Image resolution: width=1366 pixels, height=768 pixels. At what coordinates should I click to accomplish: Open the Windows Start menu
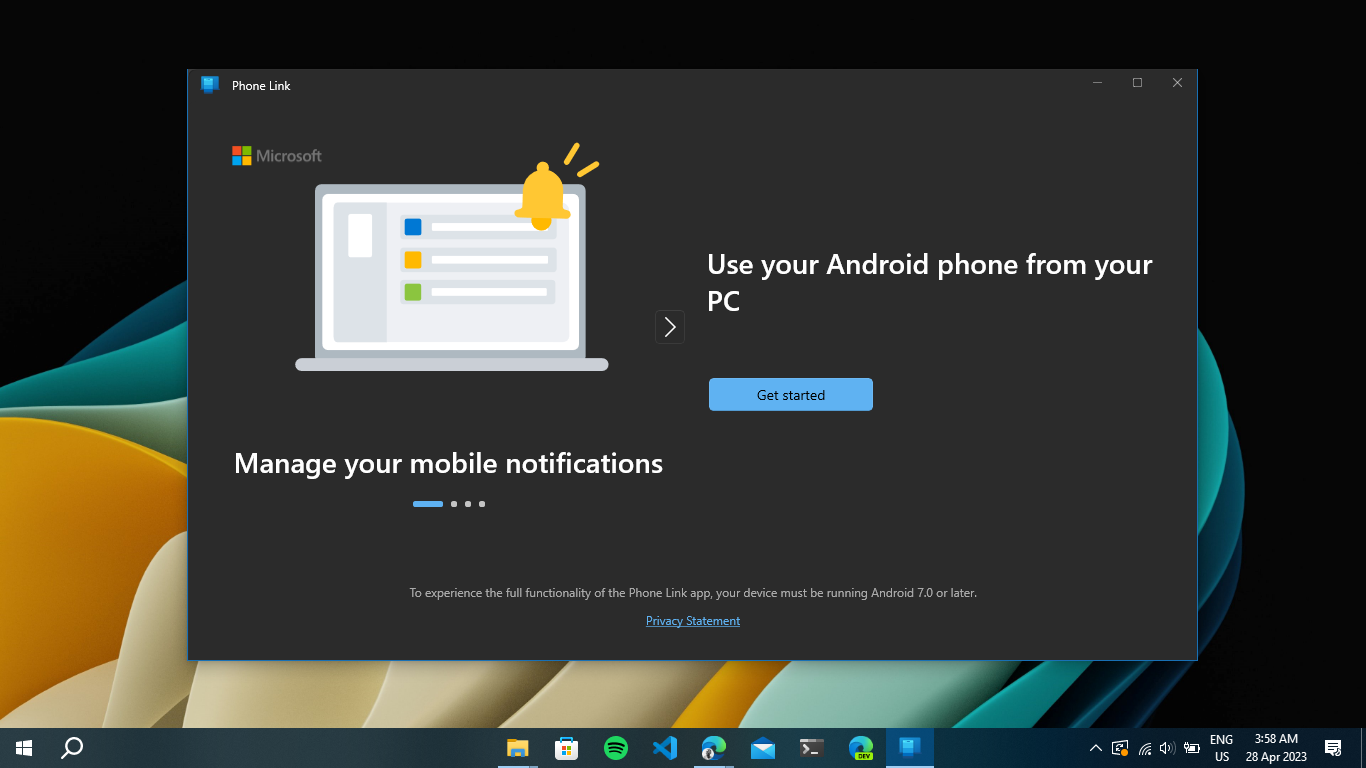click(24, 748)
